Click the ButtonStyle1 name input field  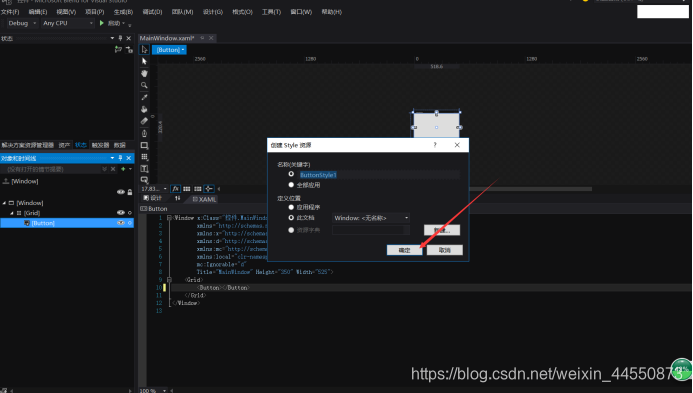point(379,175)
